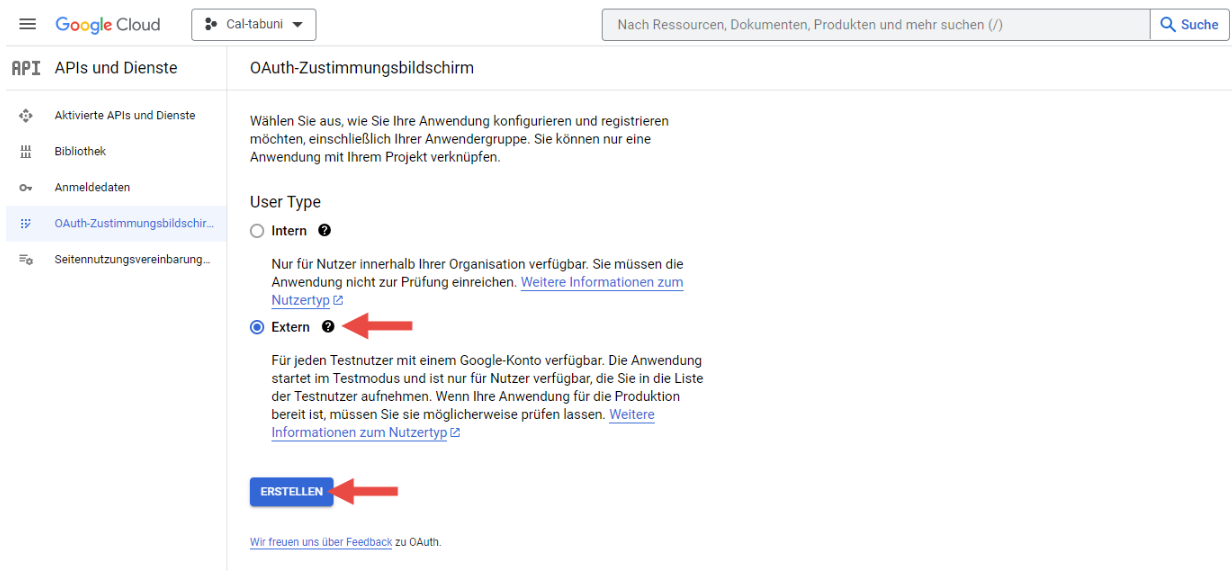1232x571 pixels.
Task: Open the Cal-tabuni project selector dropdown
Action: 254,25
